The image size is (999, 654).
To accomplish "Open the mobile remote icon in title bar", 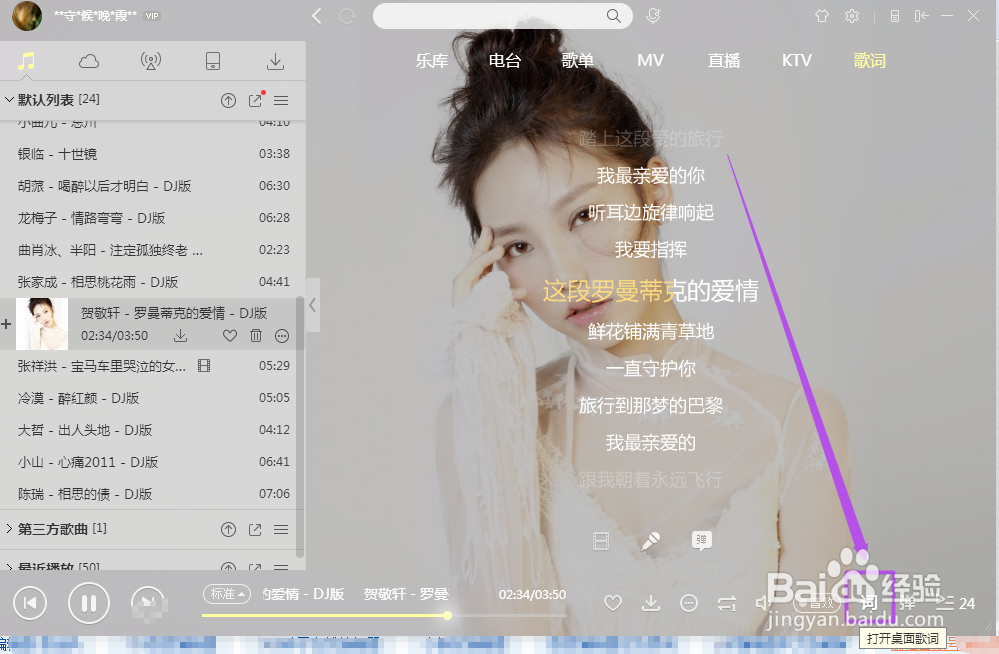I will [895, 16].
